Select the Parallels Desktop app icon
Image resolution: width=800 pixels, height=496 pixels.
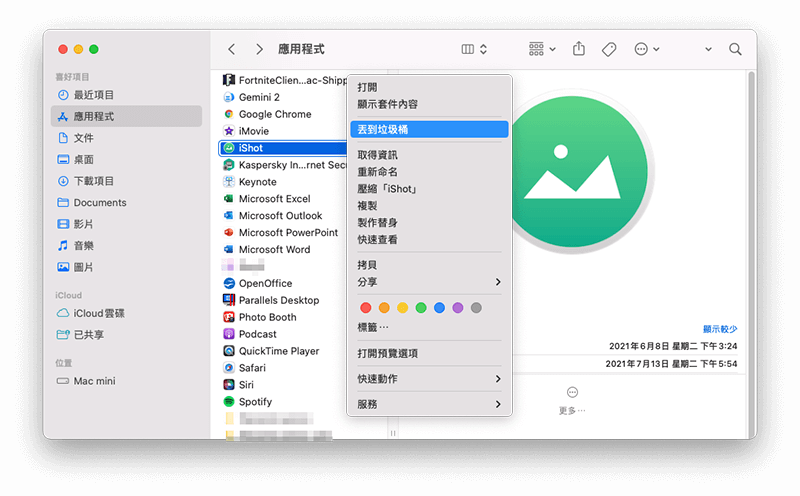click(x=229, y=300)
